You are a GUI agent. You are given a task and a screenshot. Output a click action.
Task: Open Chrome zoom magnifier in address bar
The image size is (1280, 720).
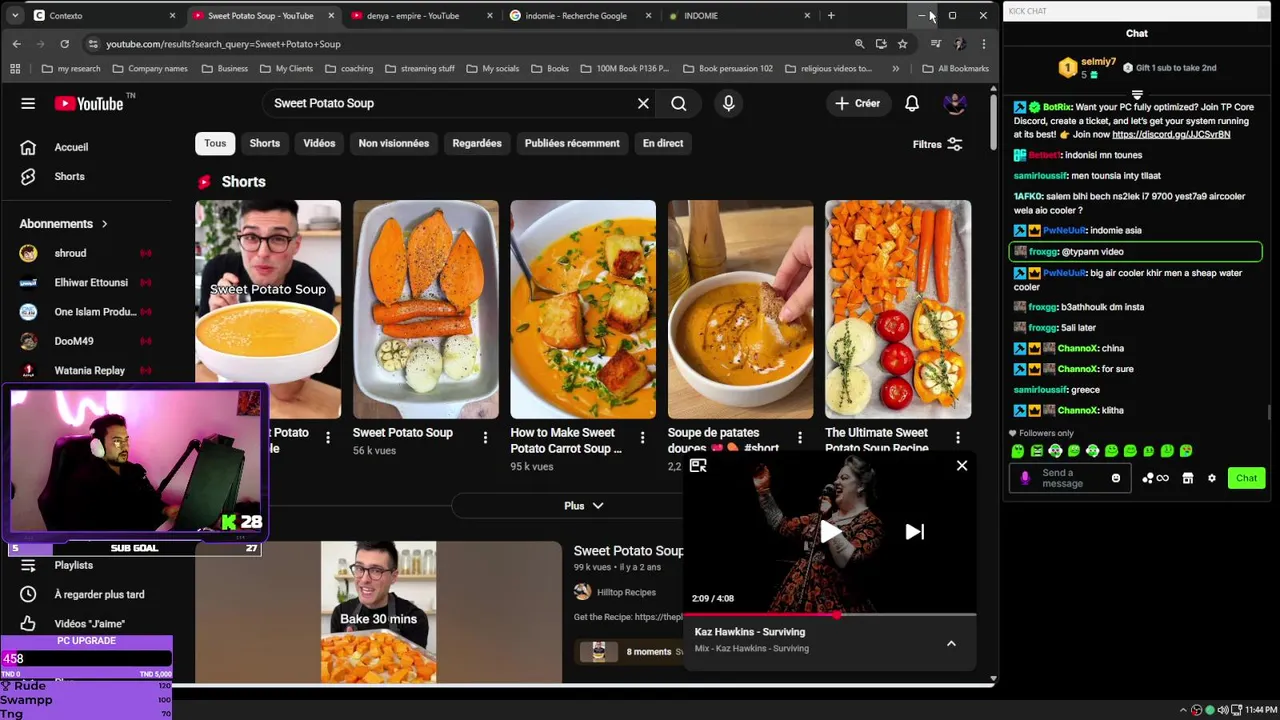point(859,44)
